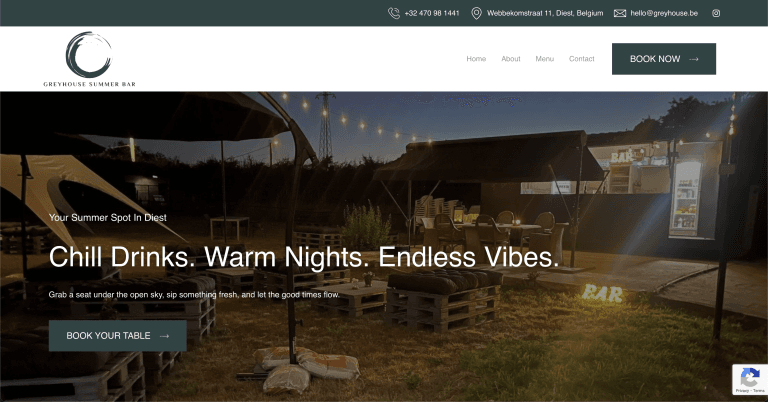Viewport: 768px width, 402px height.
Task: Open the About menu item
Action: (x=511, y=59)
